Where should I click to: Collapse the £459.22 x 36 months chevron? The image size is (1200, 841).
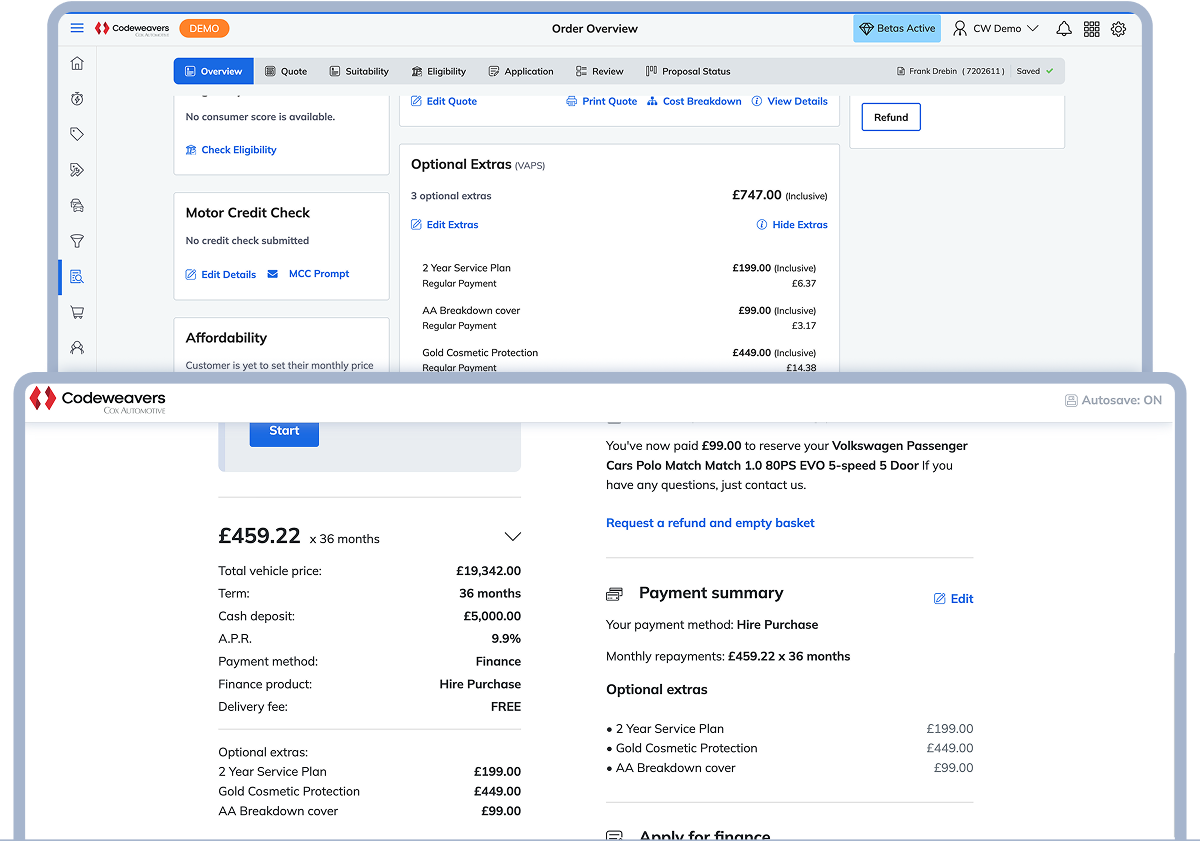(x=513, y=537)
